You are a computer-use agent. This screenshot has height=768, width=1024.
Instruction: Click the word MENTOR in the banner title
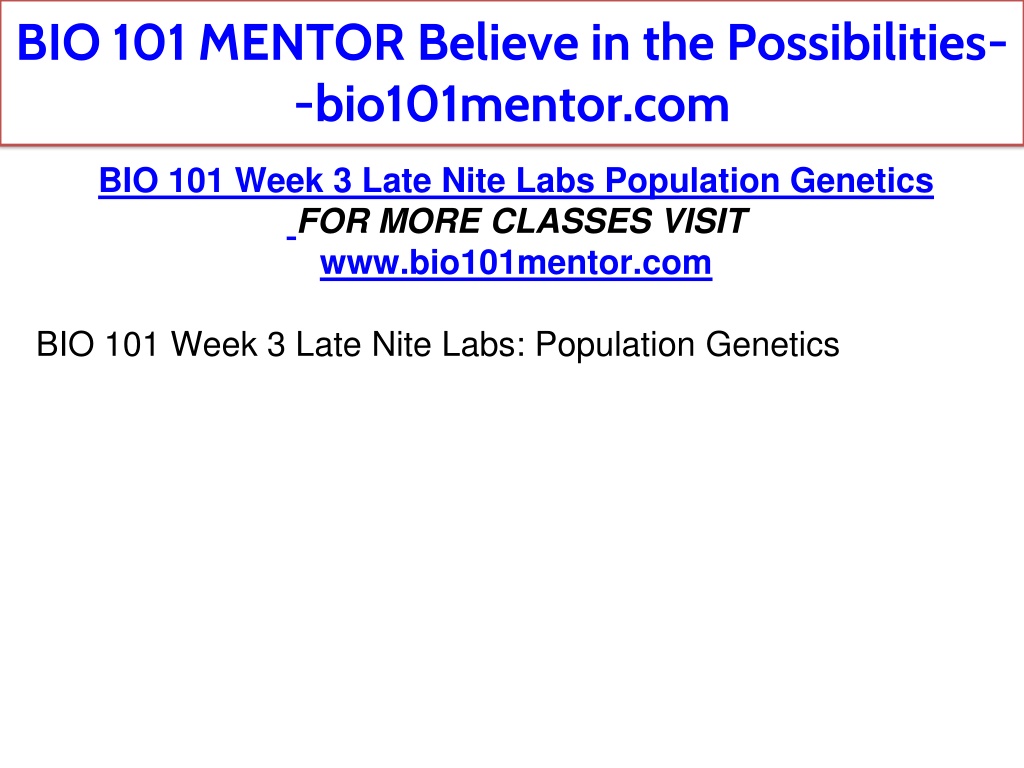(x=302, y=43)
